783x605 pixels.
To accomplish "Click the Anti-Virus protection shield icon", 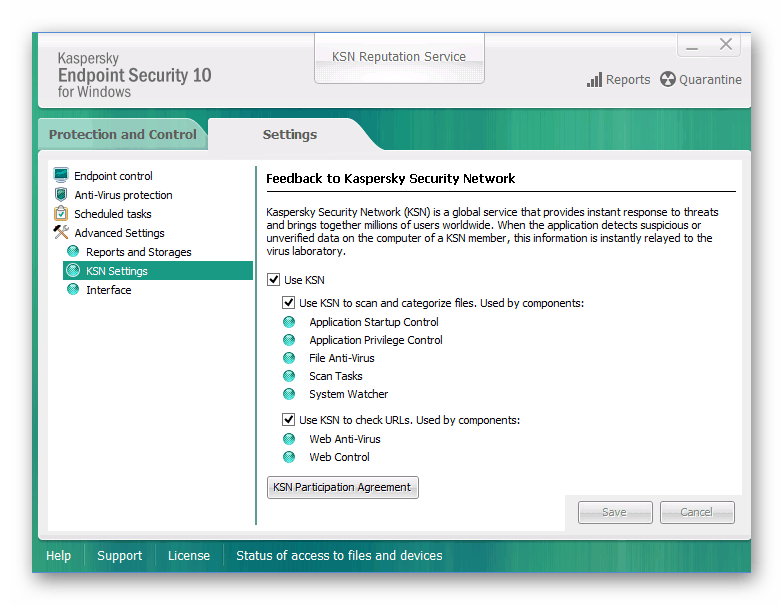I will click(61, 194).
